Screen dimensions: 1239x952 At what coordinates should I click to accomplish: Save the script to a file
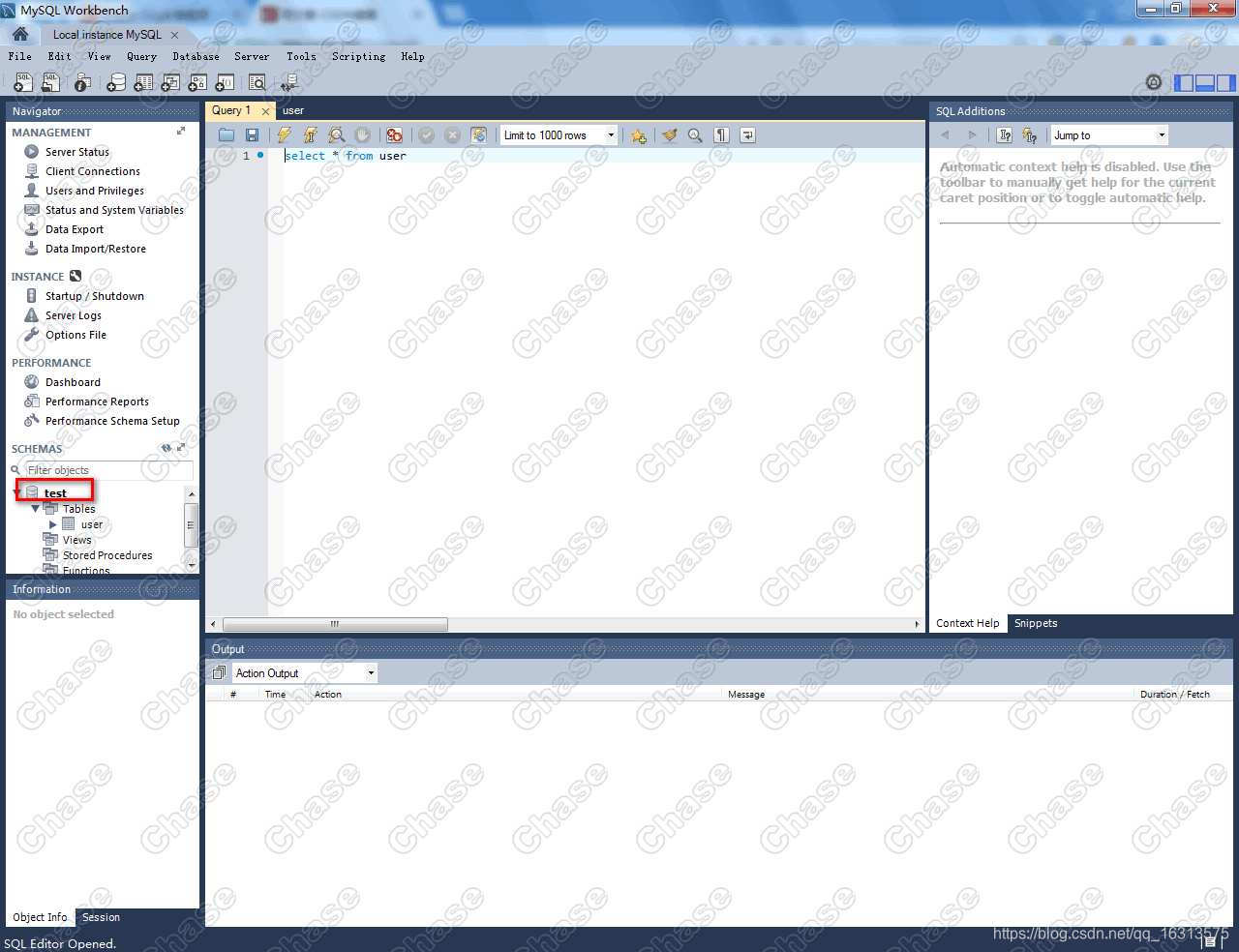pyautogui.click(x=252, y=135)
